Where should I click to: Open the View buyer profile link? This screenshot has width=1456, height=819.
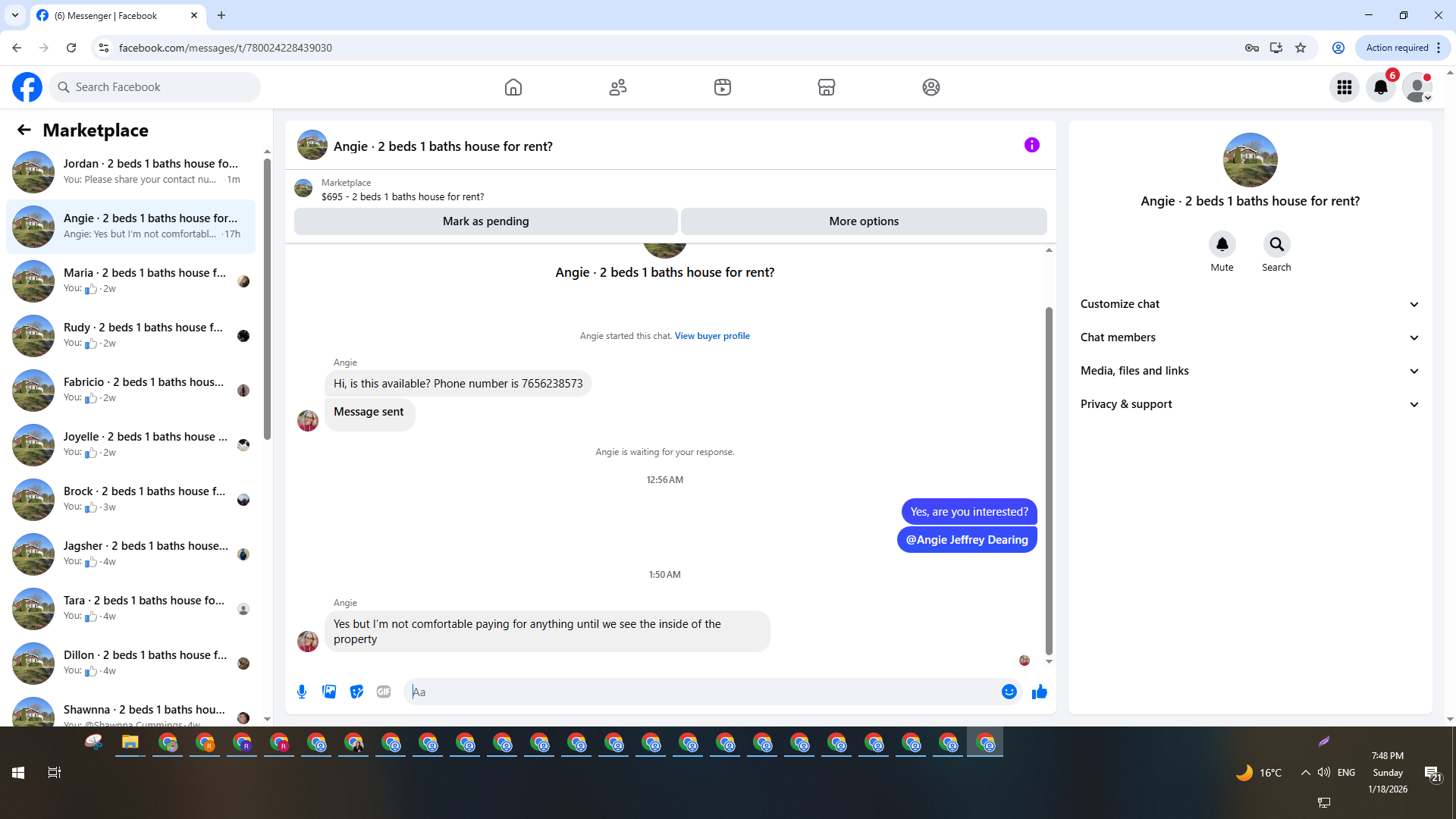click(x=712, y=336)
